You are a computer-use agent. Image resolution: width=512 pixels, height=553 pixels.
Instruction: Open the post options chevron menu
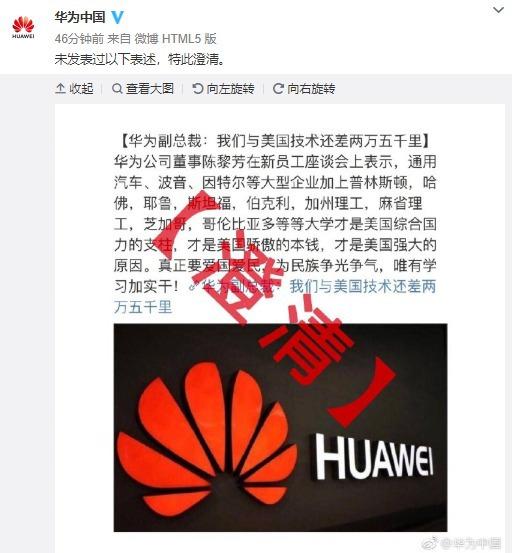[498, 10]
